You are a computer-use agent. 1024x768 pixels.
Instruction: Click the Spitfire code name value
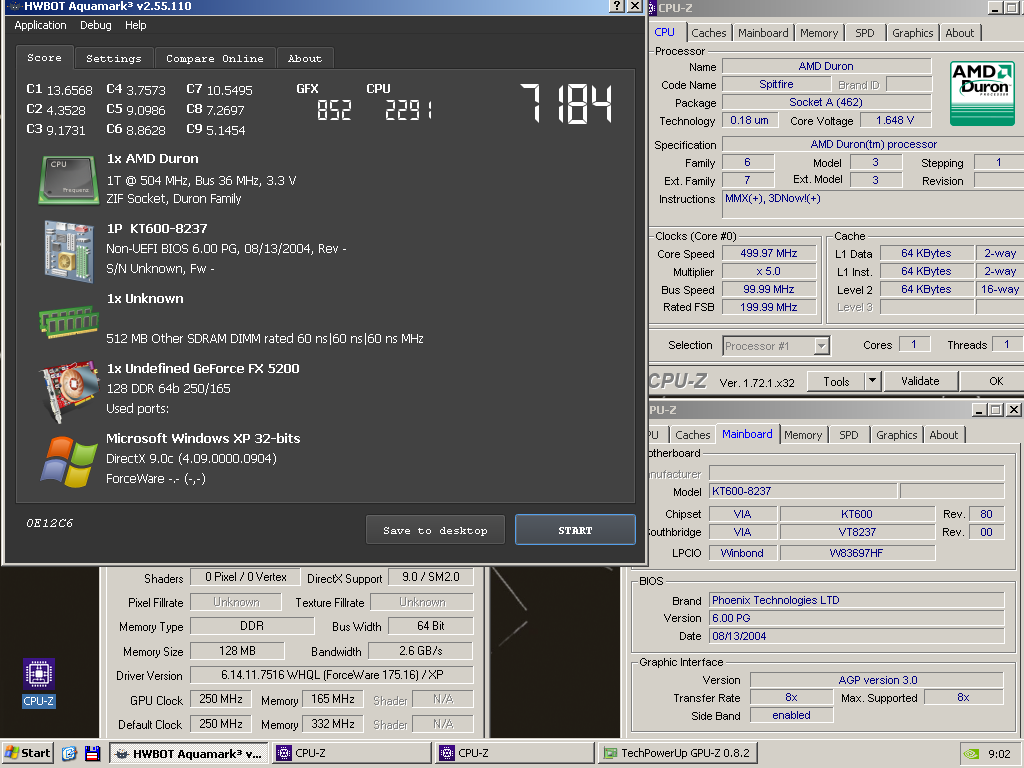[776, 84]
